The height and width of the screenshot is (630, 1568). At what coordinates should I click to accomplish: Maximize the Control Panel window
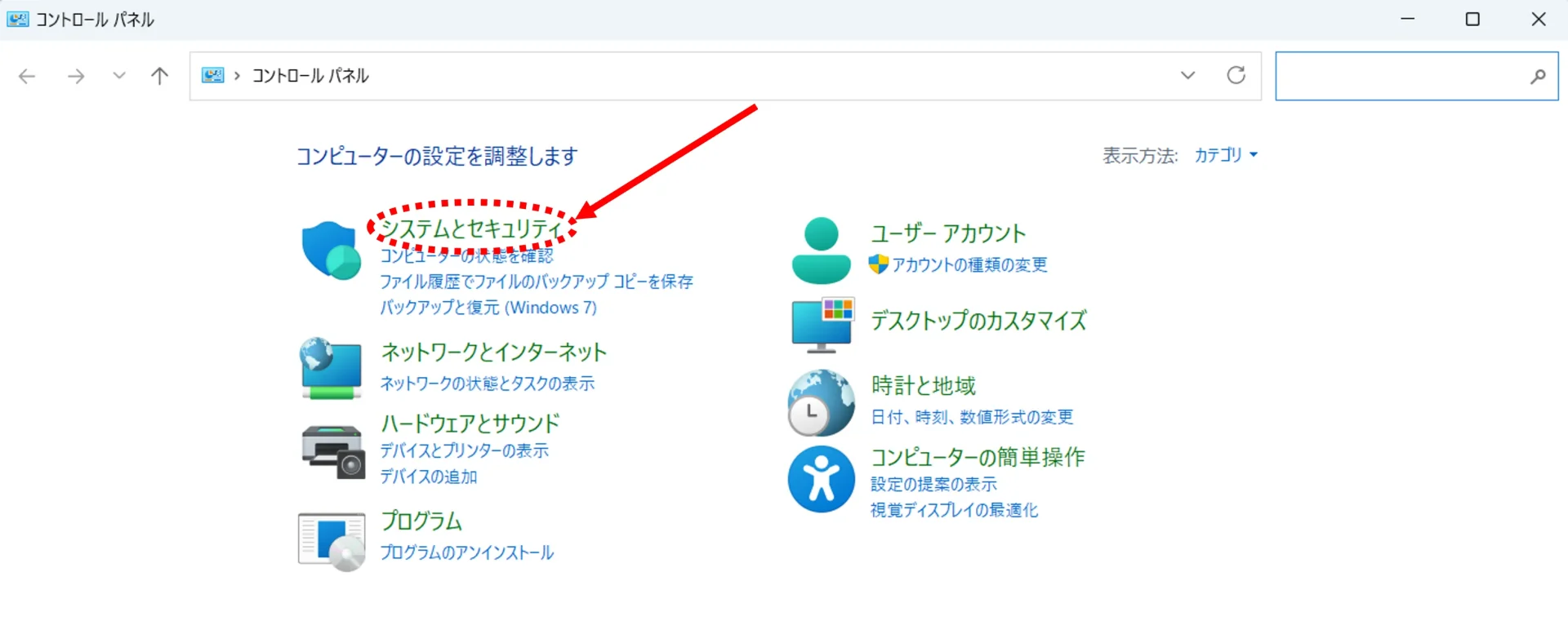coord(1472,19)
